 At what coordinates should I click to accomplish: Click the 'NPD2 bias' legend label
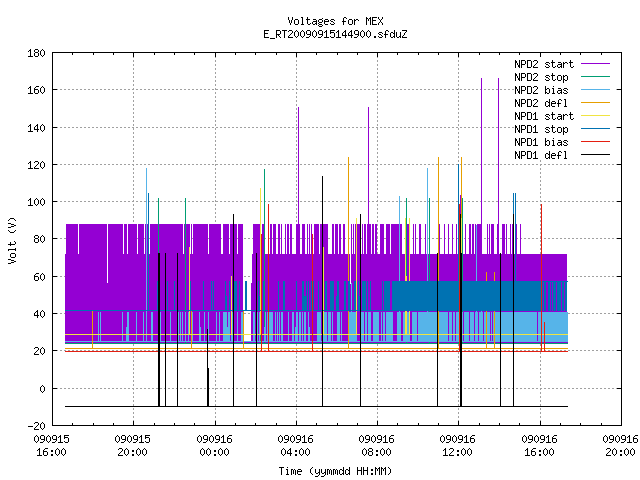pyautogui.click(x=541, y=90)
